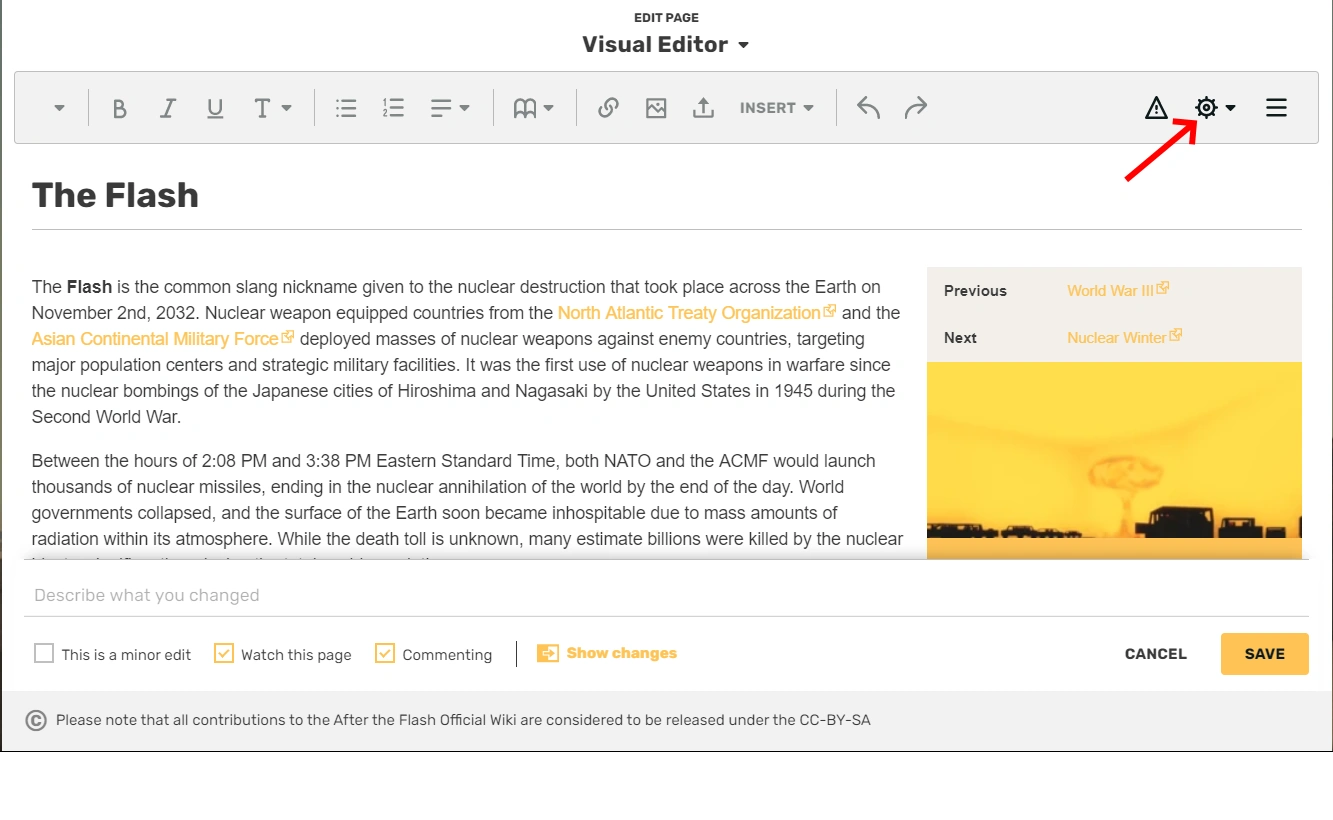Switch editor via Visual Editor dropdown
This screenshot has height=820, width=1333.
(666, 45)
